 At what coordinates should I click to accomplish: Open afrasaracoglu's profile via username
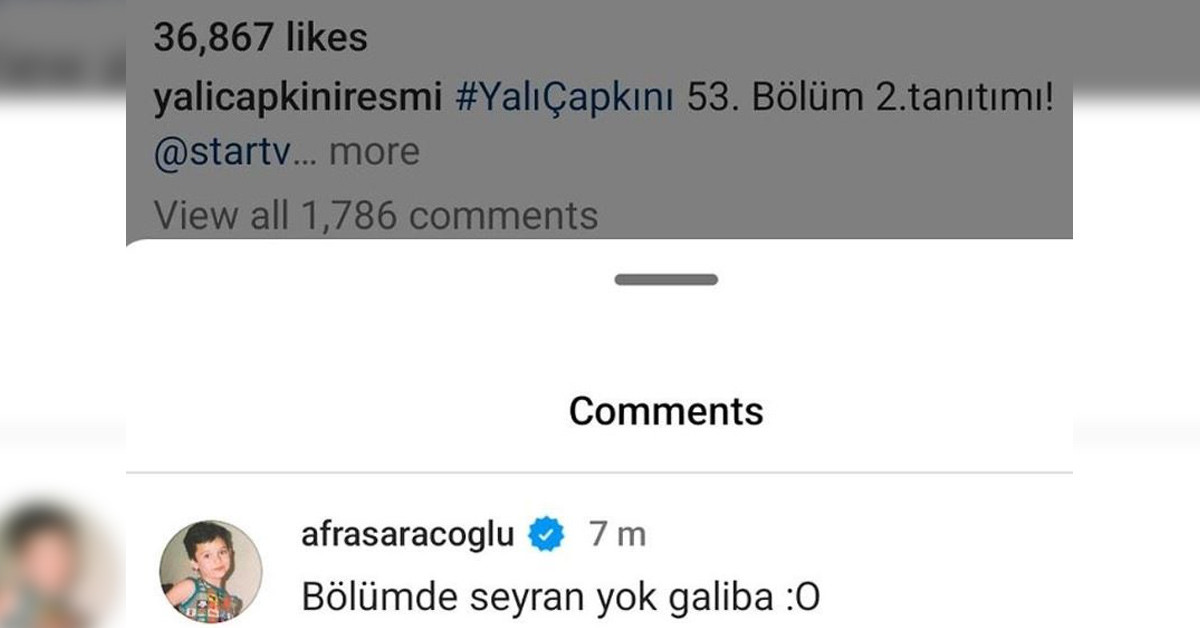coord(408,535)
